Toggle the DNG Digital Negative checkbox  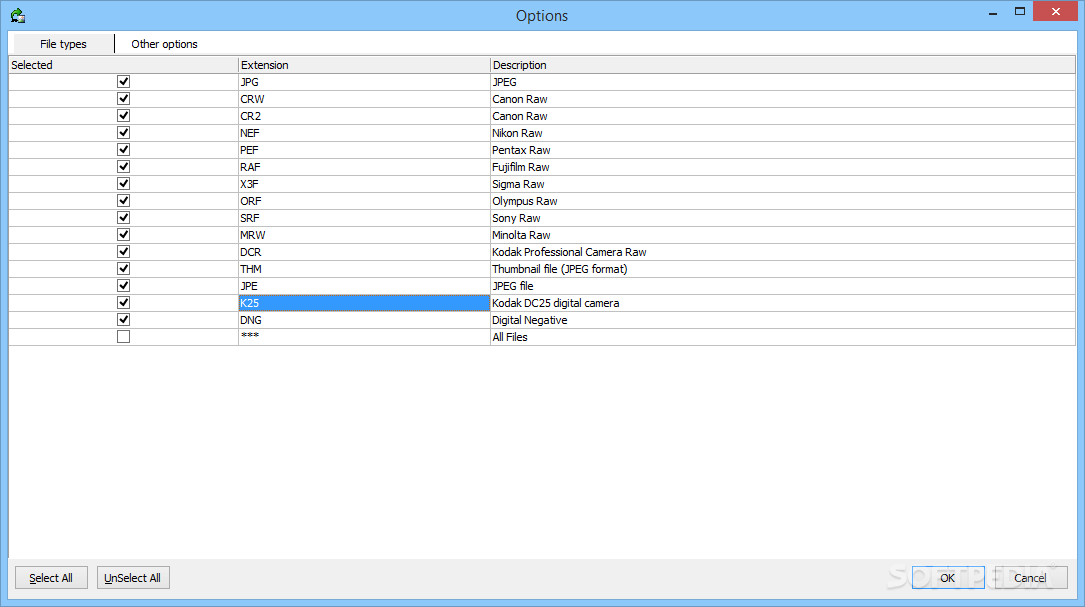click(x=123, y=320)
